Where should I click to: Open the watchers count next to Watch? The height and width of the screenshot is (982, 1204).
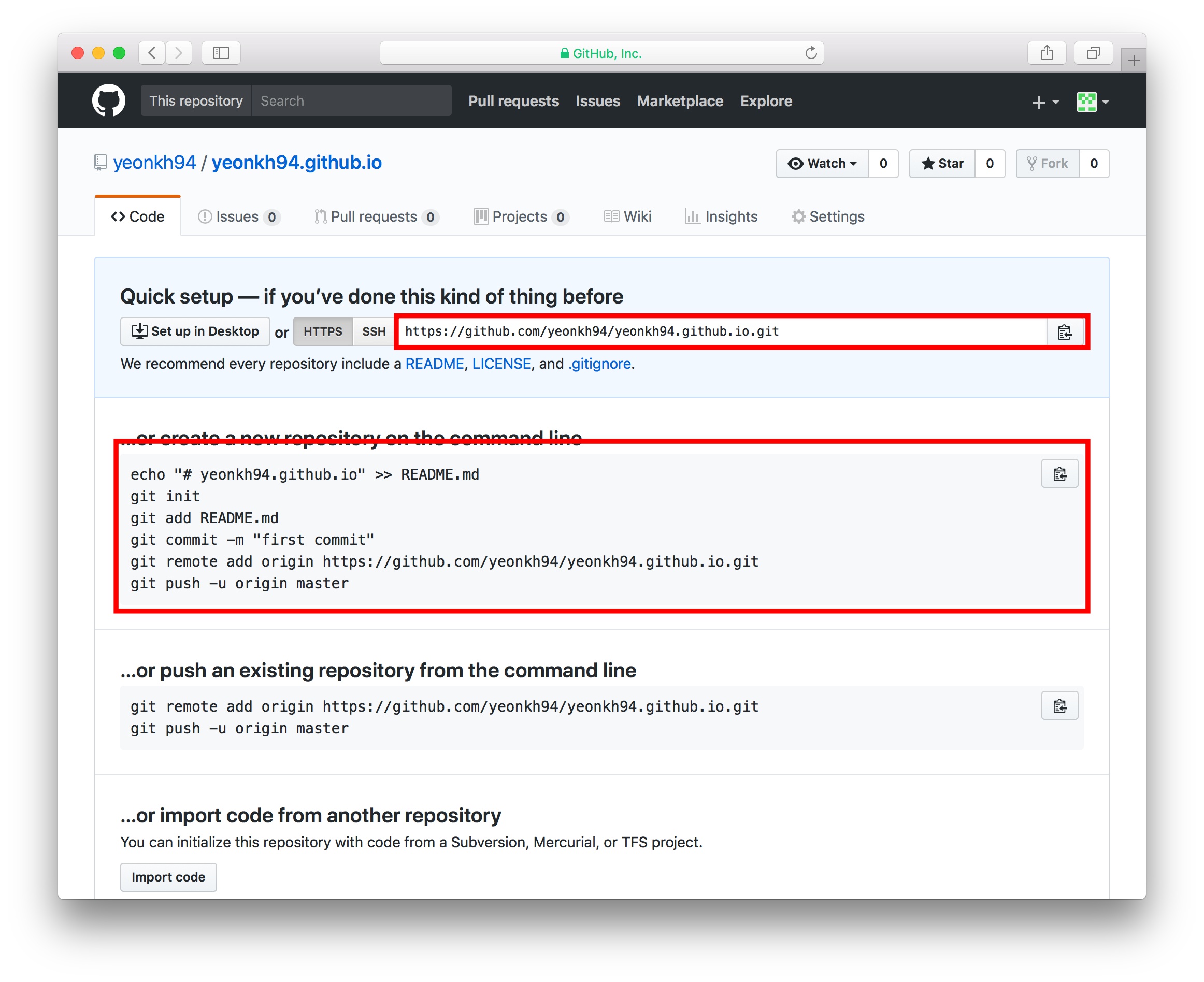pyautogui.click(x=883, y=164)
